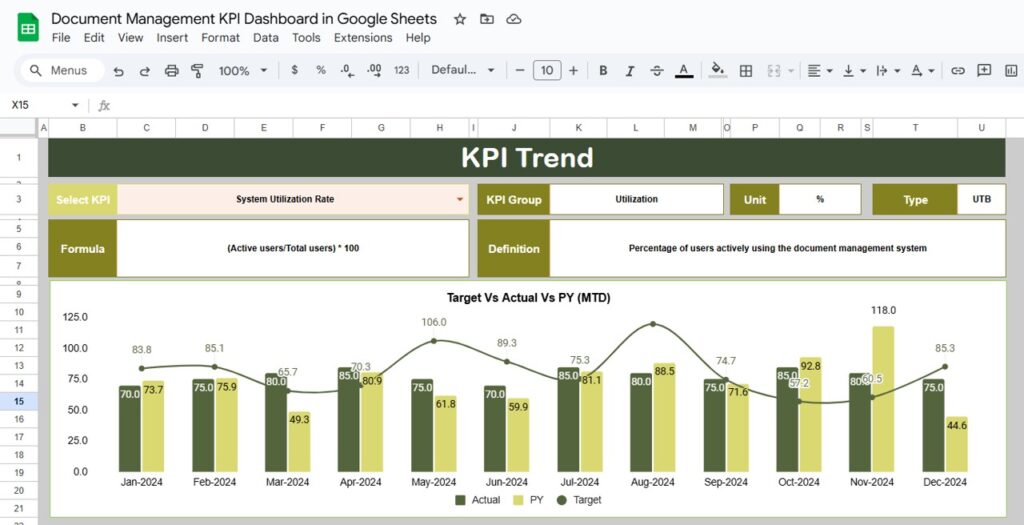Move document using the folder icon

(487, 19)
